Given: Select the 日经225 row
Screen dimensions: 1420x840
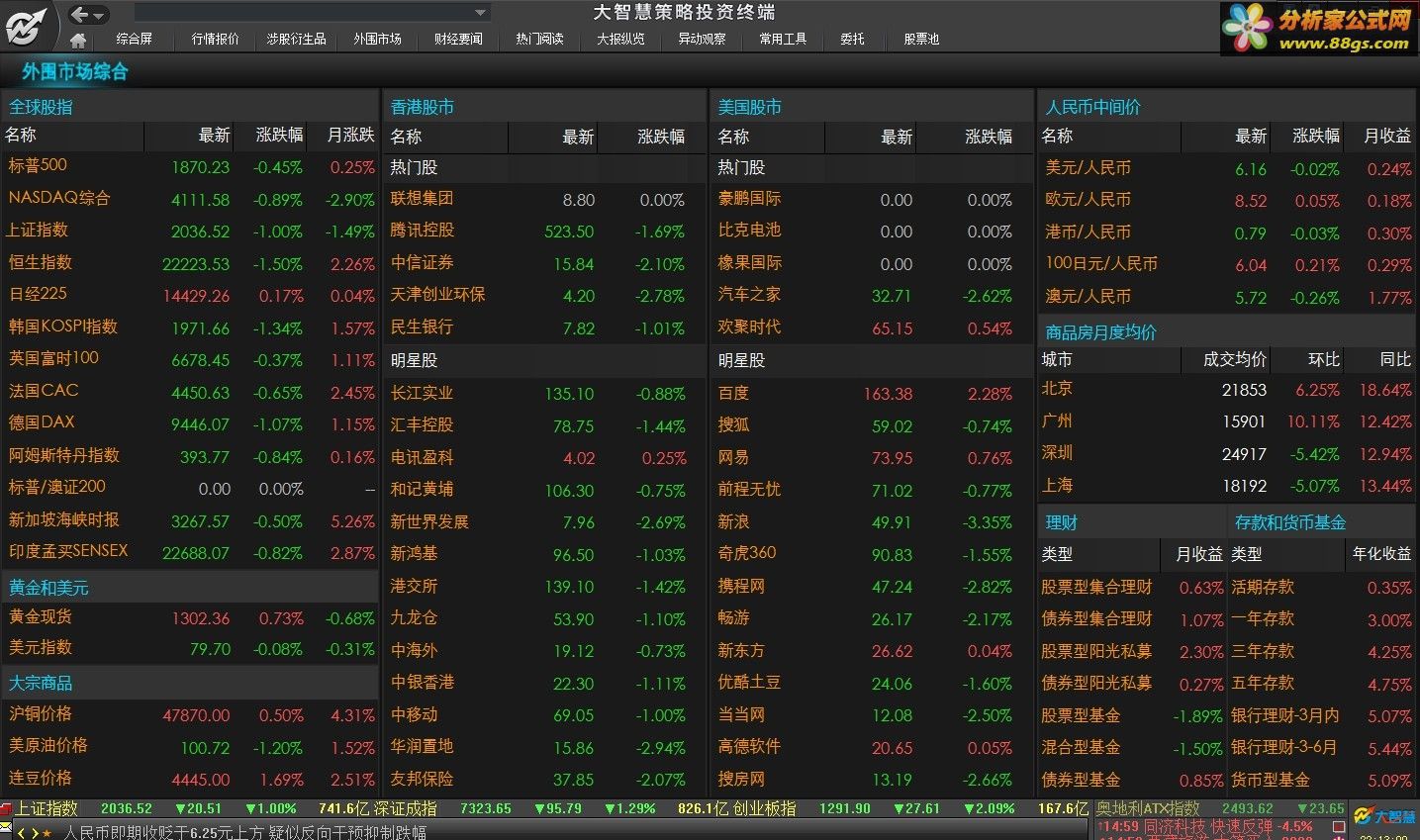Looking at the screenshot, I should (x=190, y=295).
